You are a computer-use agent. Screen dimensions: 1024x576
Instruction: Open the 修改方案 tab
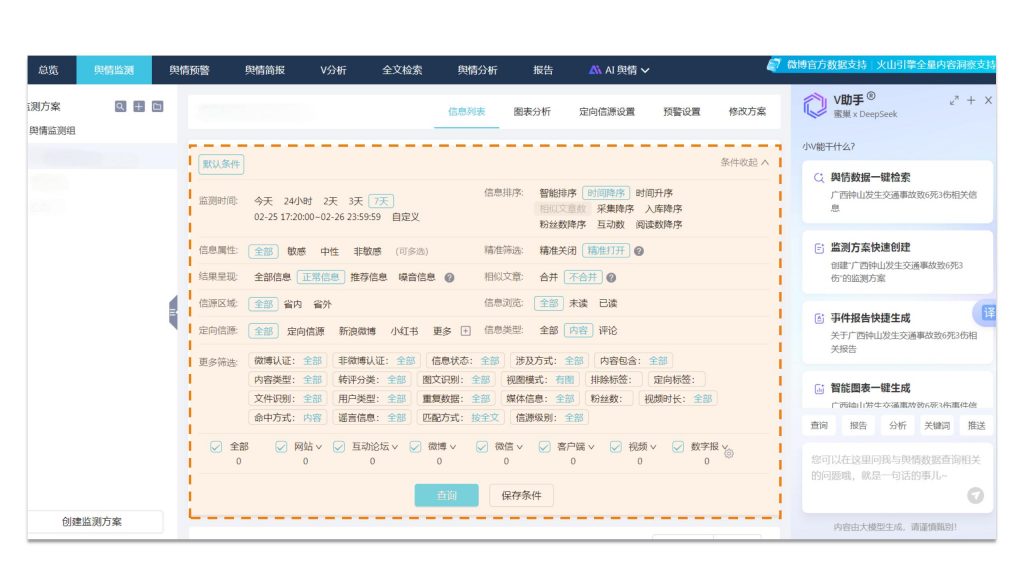pos(748,112)
